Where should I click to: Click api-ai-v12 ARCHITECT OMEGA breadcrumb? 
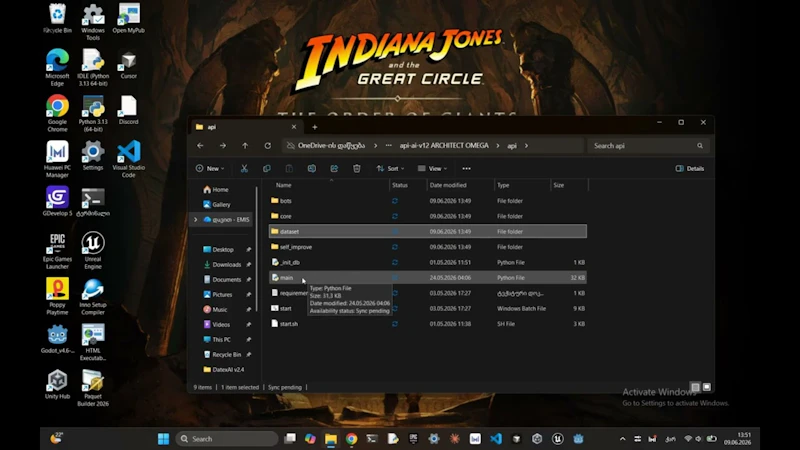(x=444, y=145)
